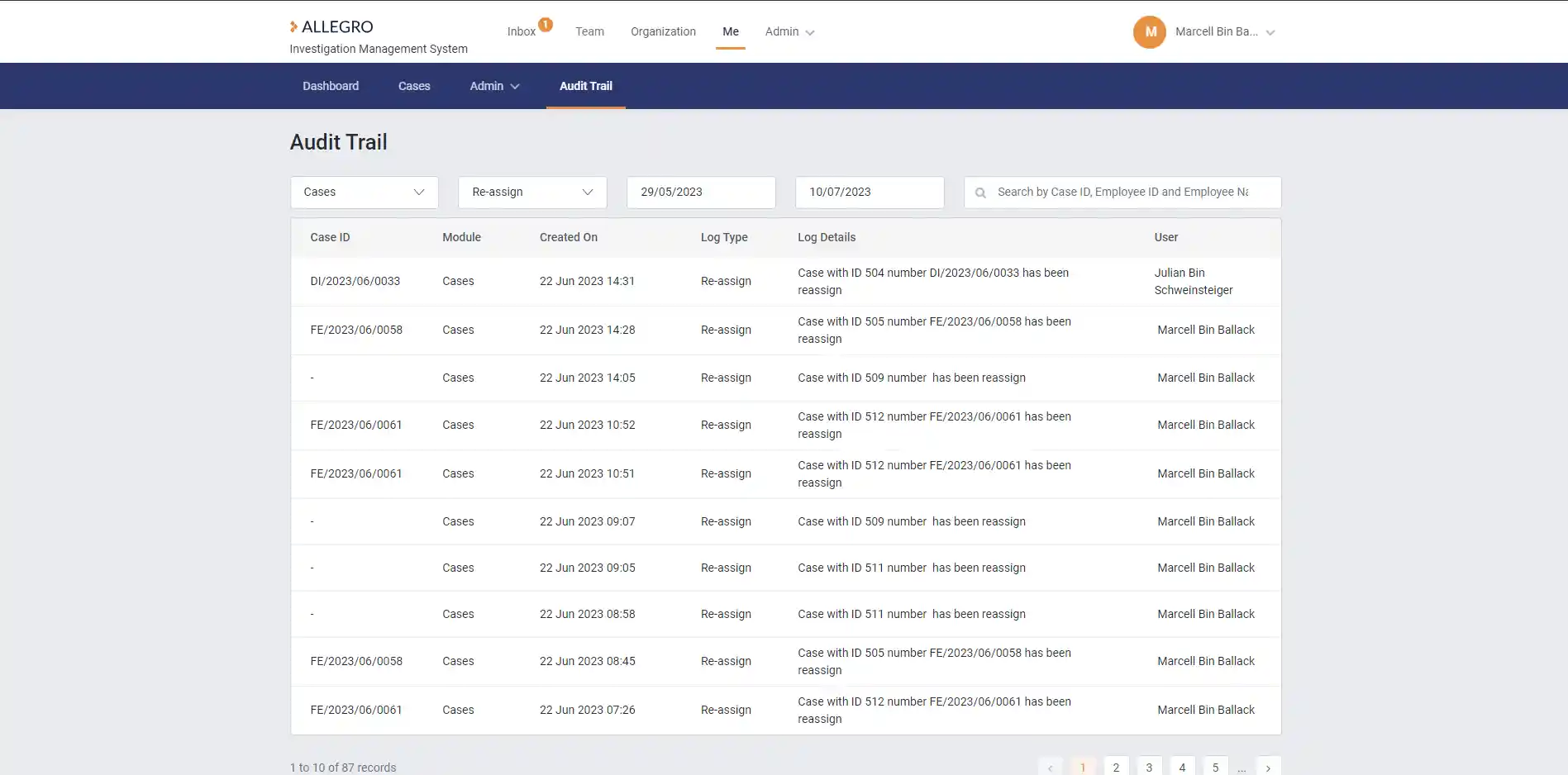Select the Me tab
Image resolution: width=1568 pixels, height=775 pixels.
pos(731,31)
